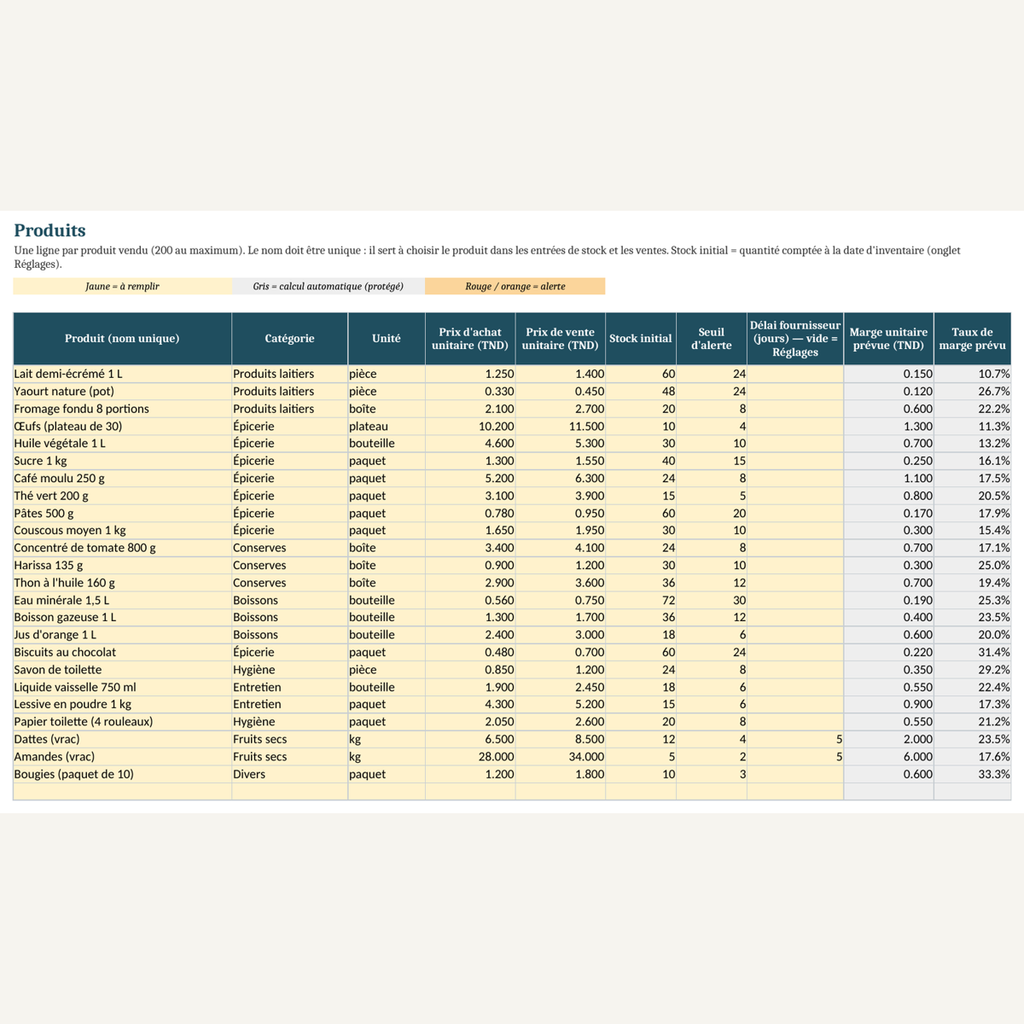The height and width of the screenshot is (1024, 1024).
Task: Select the 'Café moulu 250 g' cell
Action: (122, 478)
